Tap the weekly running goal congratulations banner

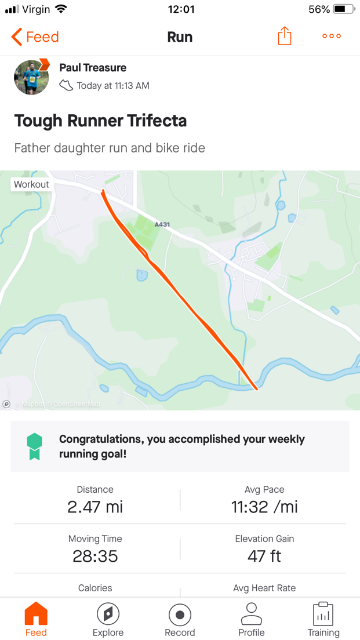(180, 447)
